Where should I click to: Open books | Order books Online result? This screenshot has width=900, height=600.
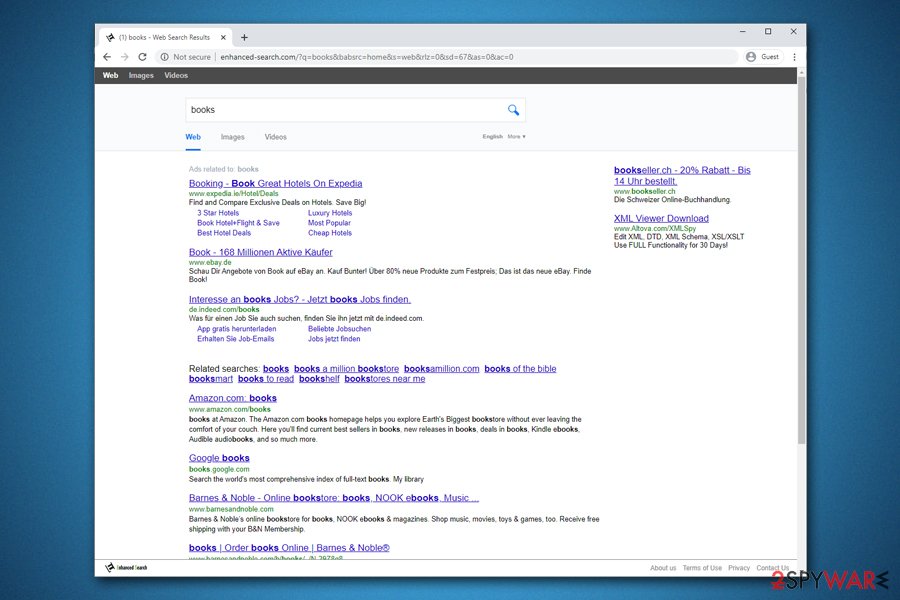(x=289, y=548)
